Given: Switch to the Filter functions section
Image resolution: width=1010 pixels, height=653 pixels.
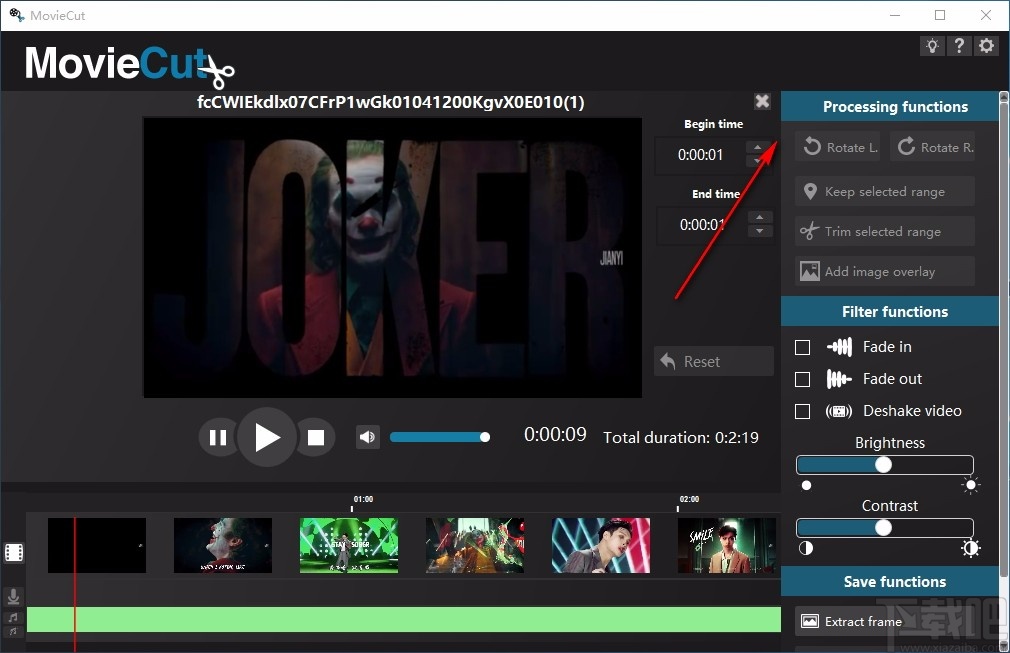Looking at the screenshot, I should pyautogui.click(x=889, y=311).
